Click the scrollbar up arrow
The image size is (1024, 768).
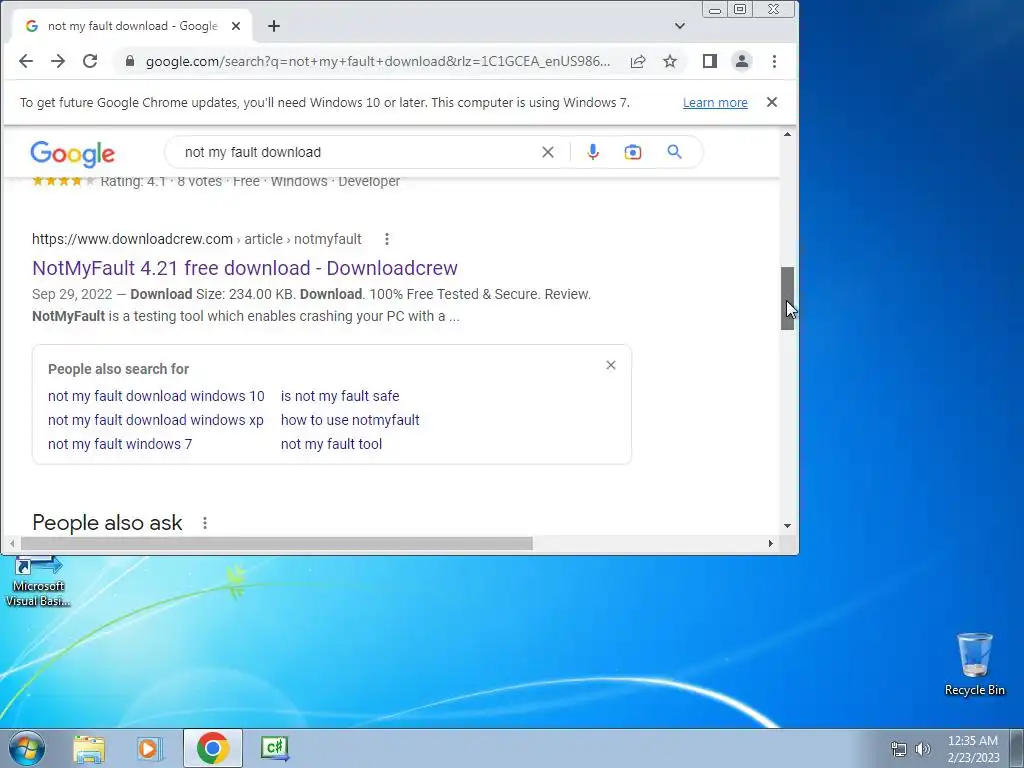pos(788,135)
